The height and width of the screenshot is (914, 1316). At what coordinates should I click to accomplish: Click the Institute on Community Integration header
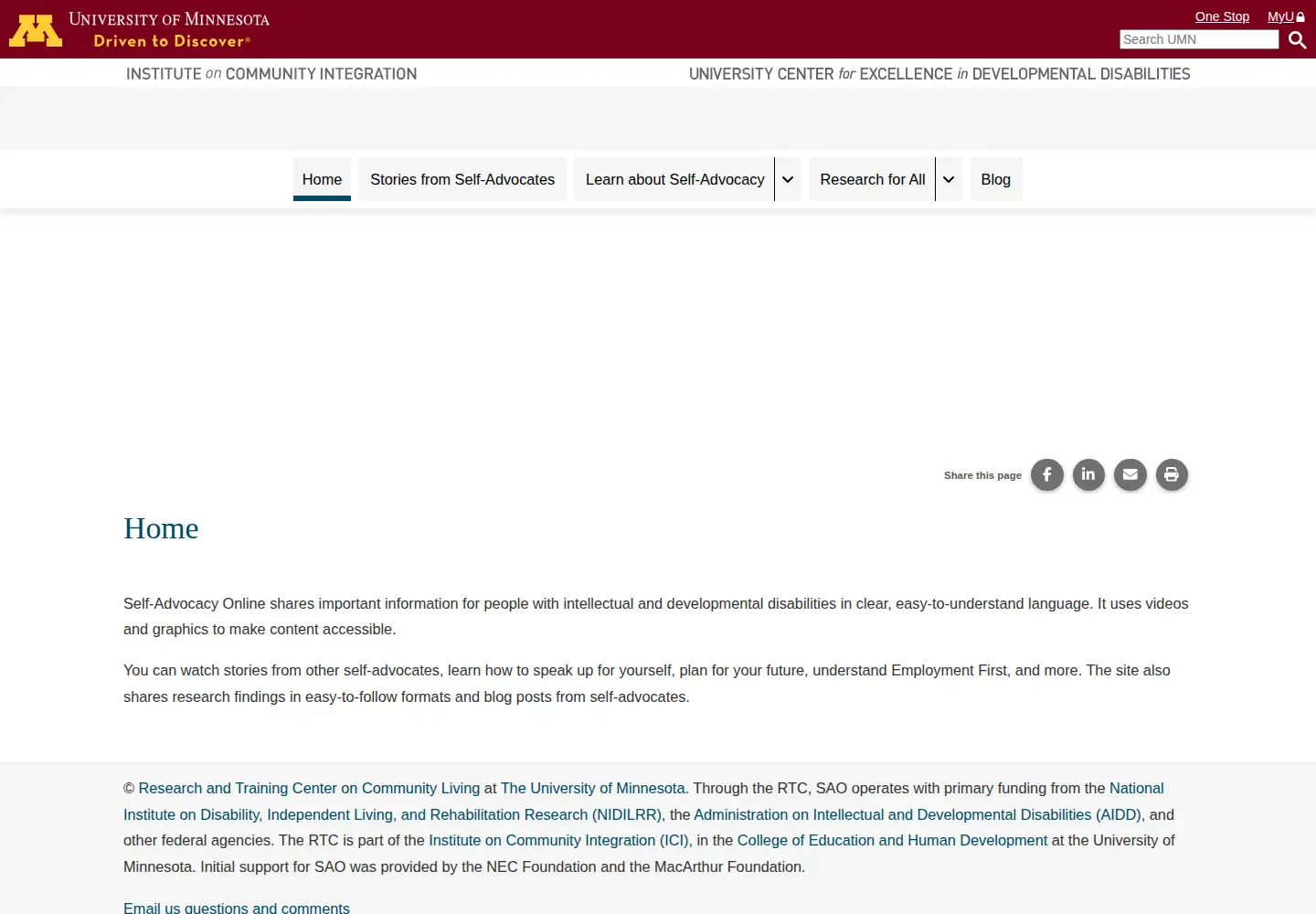(271, 74)
